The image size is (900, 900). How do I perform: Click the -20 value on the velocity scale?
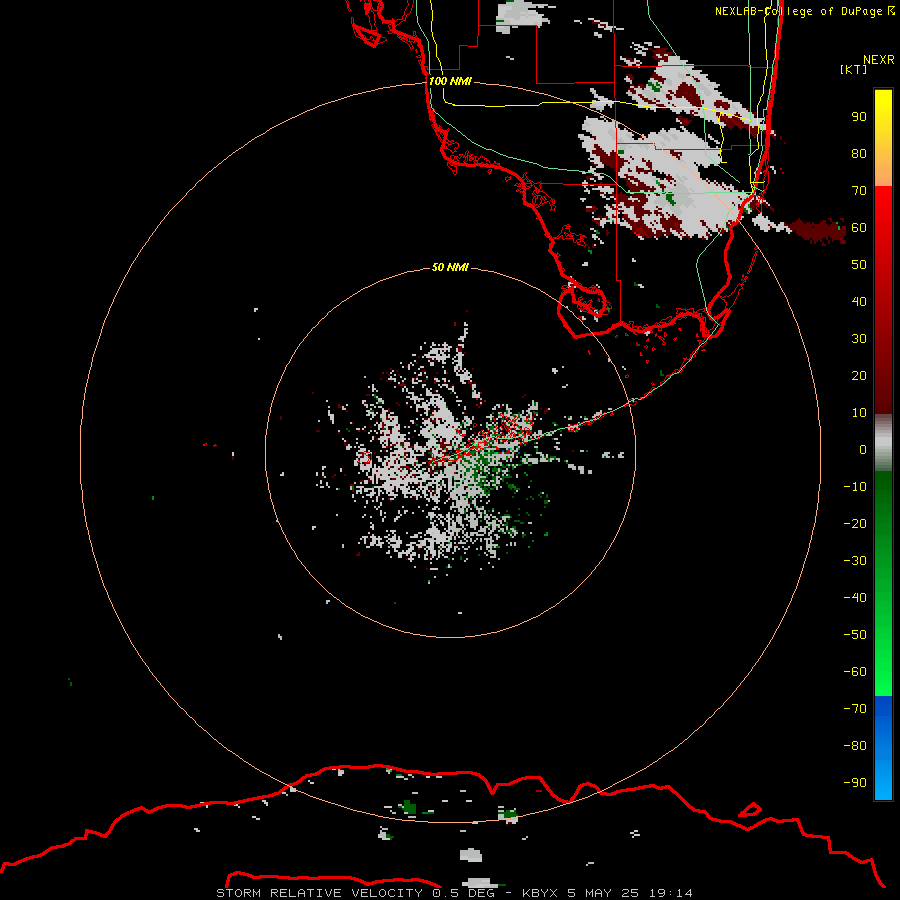855,523
